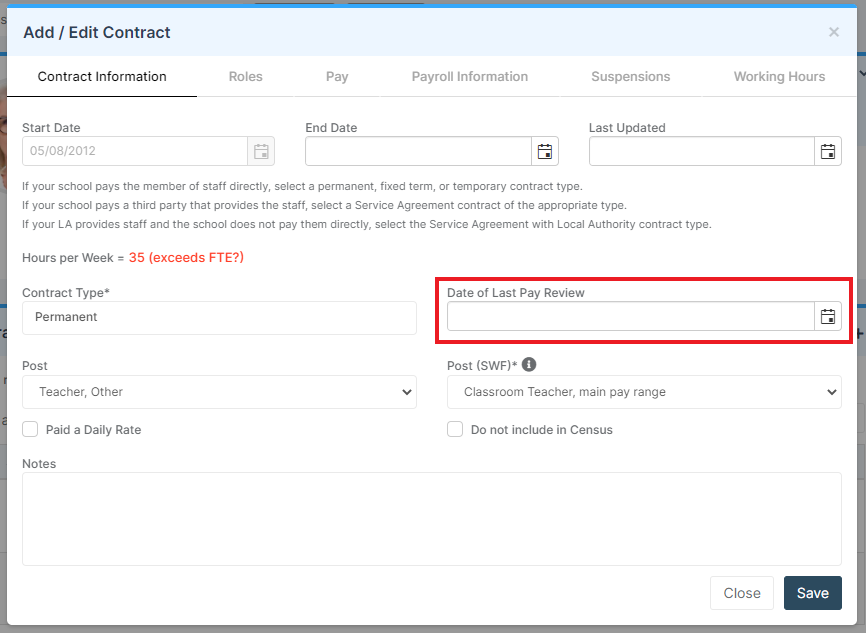The image size is (866, 633).
Task: Open the Last Updated calendar picker
Action: point(828,151)
